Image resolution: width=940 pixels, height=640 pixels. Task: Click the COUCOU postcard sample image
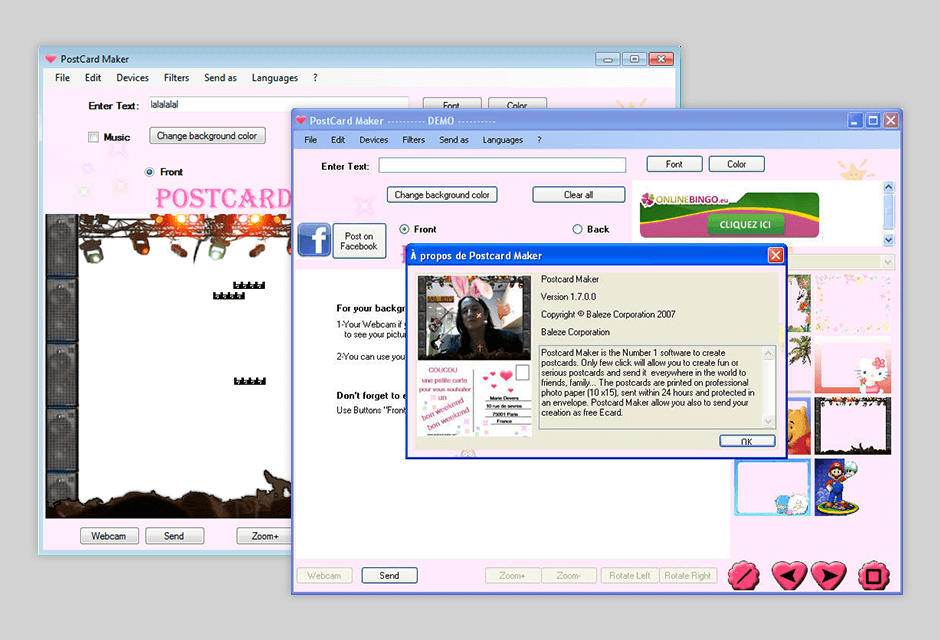pos(474,399)
